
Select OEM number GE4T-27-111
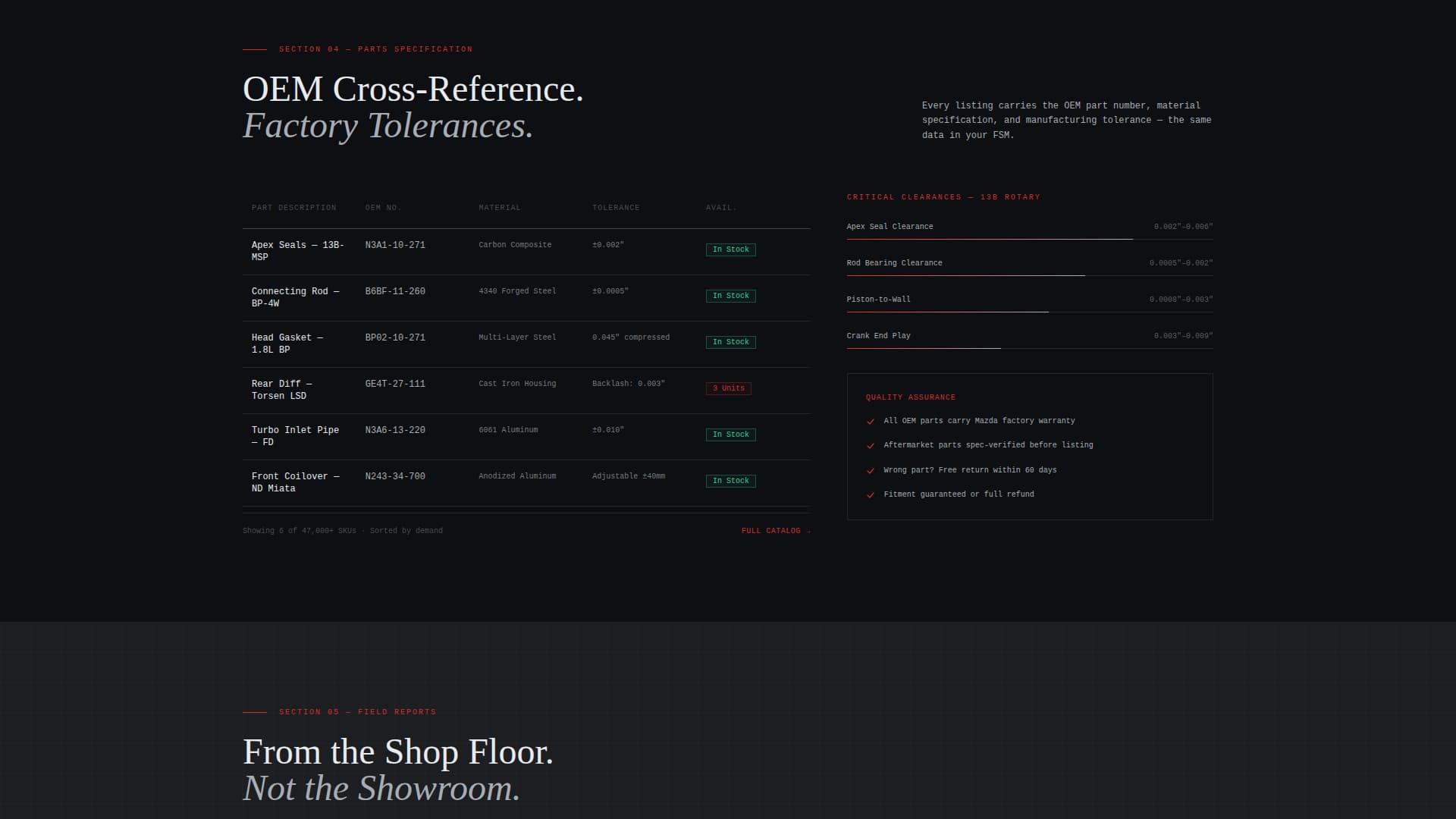[395, 384]
